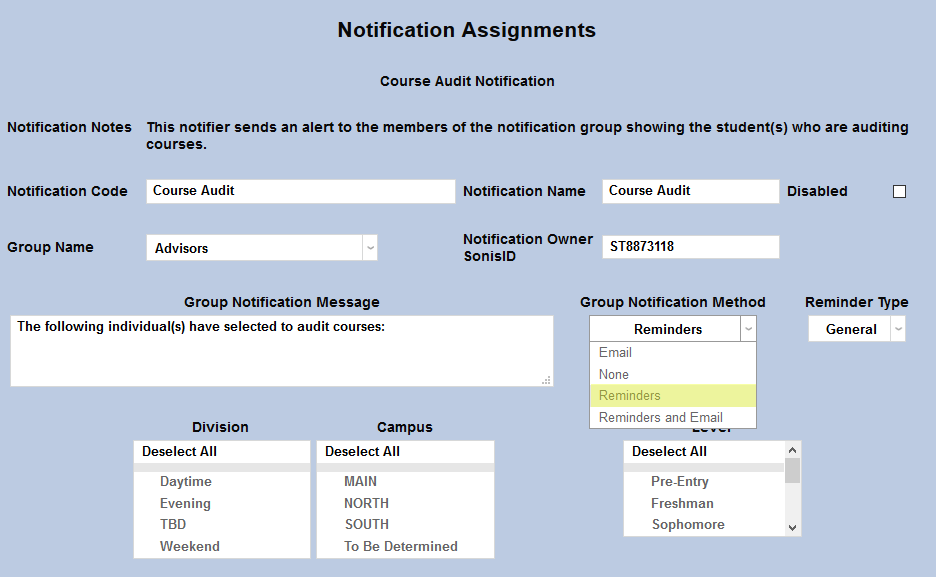Click inside the Group Notification Message box
Image resolution: width=936 pixels, height=577 pixels.
coord(281,350)
